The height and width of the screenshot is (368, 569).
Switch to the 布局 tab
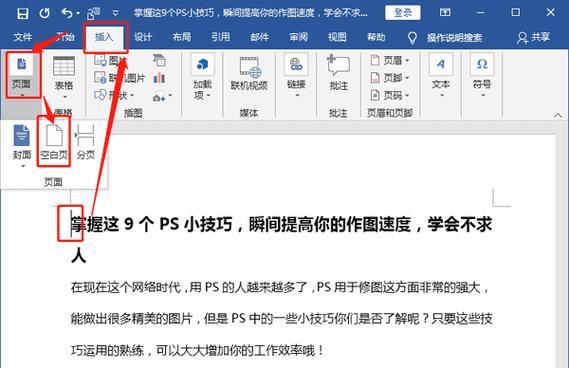pyautogui.click(x=181, y=37)
